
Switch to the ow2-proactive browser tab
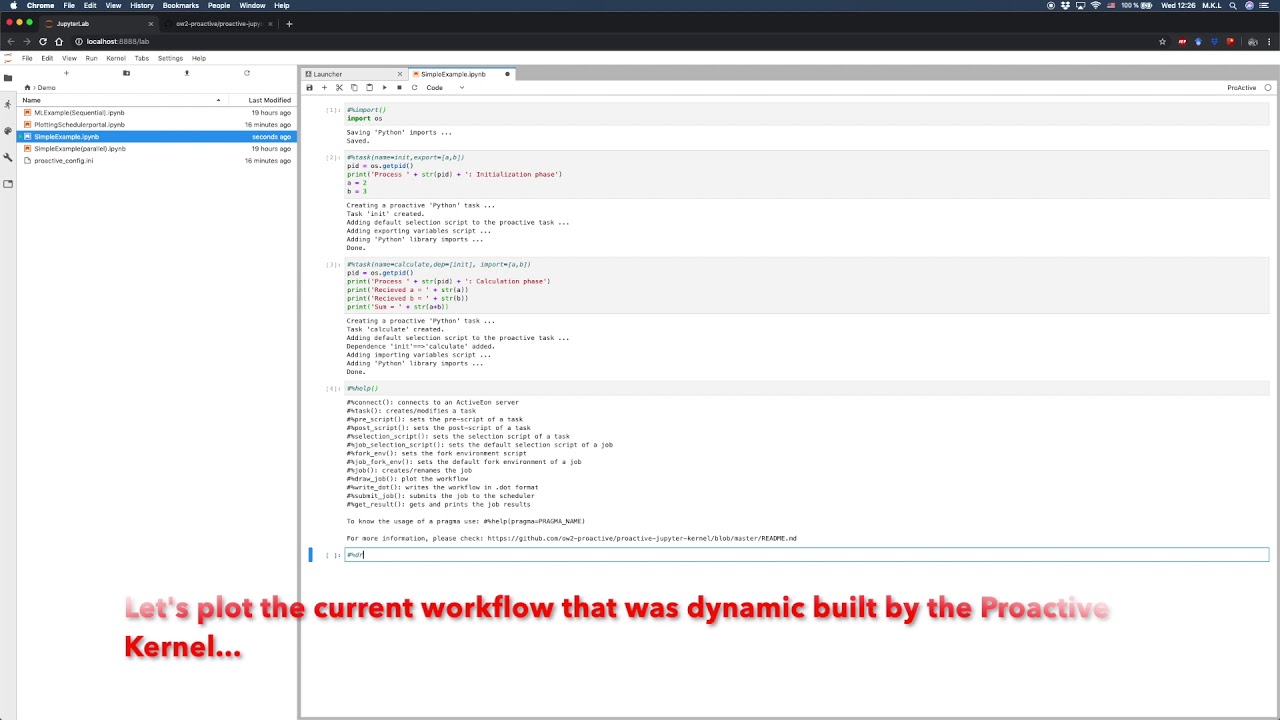point(218,23)
